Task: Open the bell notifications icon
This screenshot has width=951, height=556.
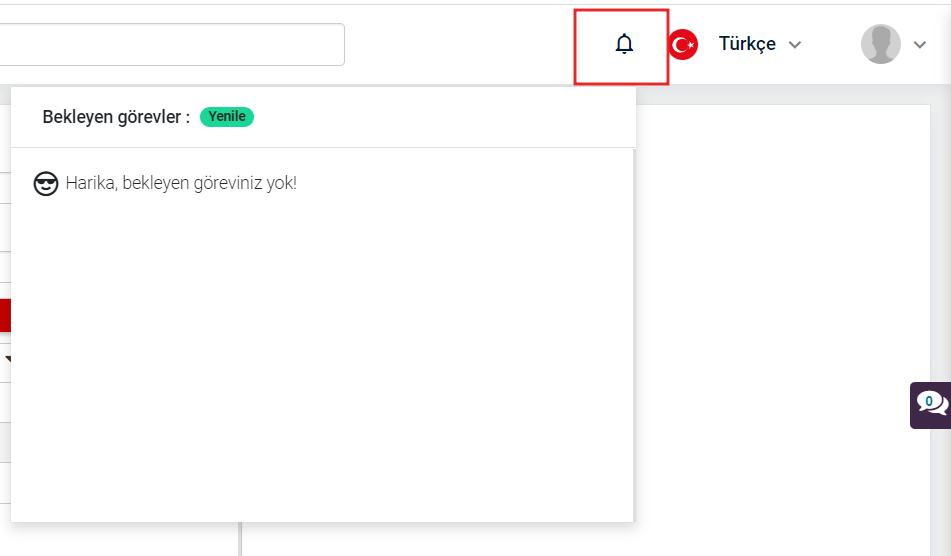Action: click(x=624, y=44)
